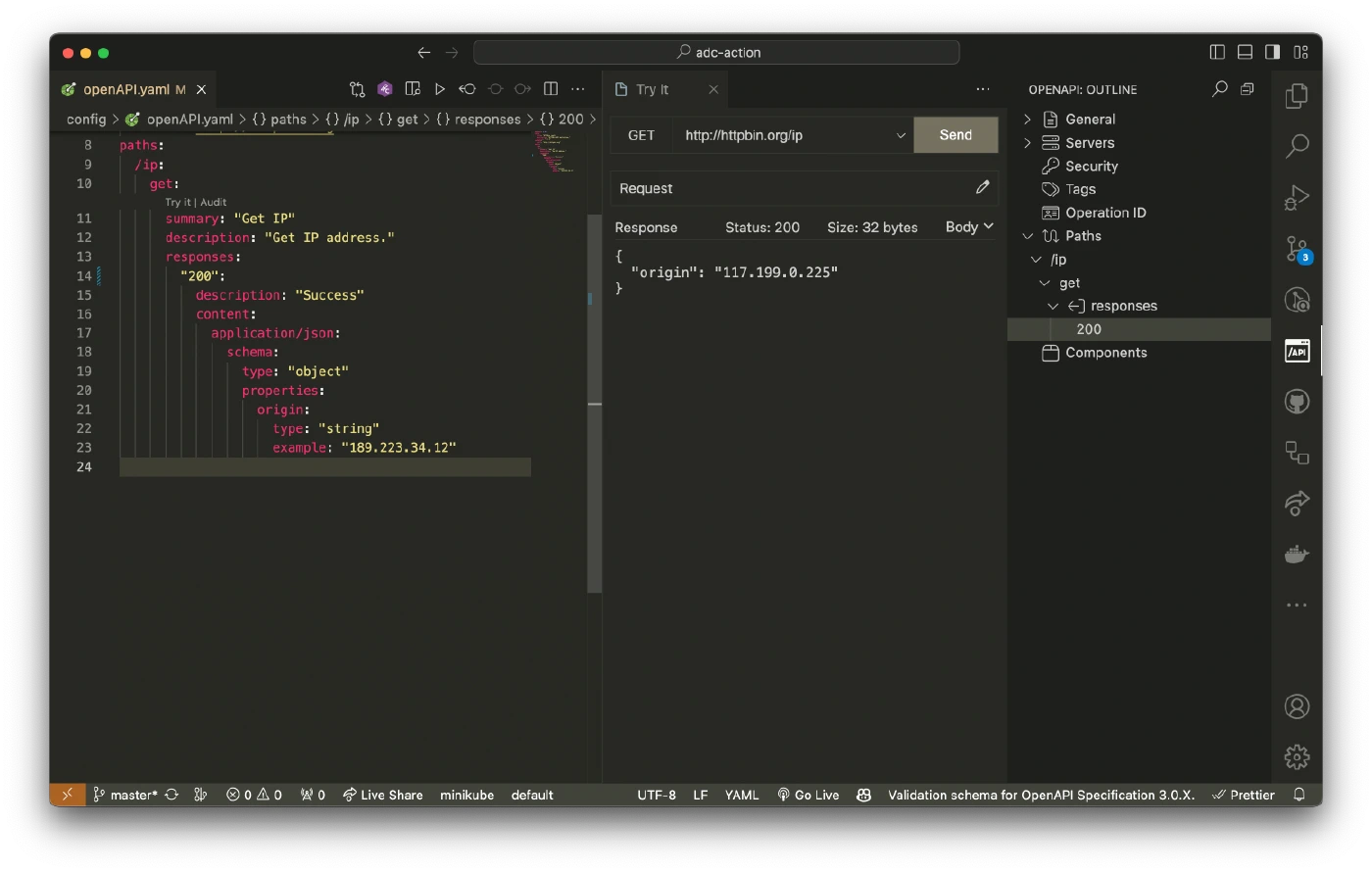Image resolution: width=1372 pixels, height=872 pixels.
Task: Open the Explorer view in activity bar
Action: pos(1297,95)
